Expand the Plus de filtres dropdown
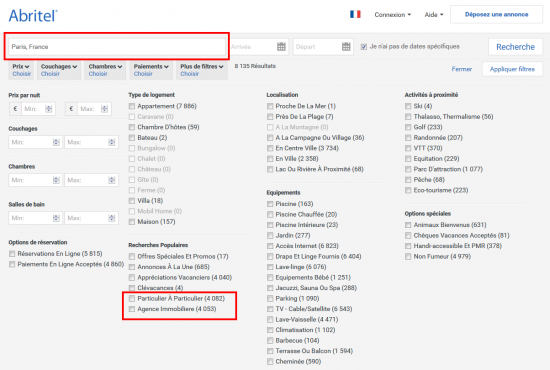Viewport: 550px width, 370px height. [202, 70]
